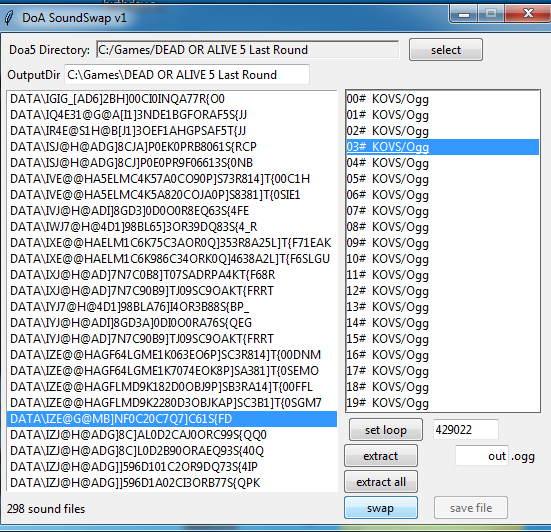551x532 pixels.
Task: Select track 04# KOVS/Ogg
Action: (443, 163)
